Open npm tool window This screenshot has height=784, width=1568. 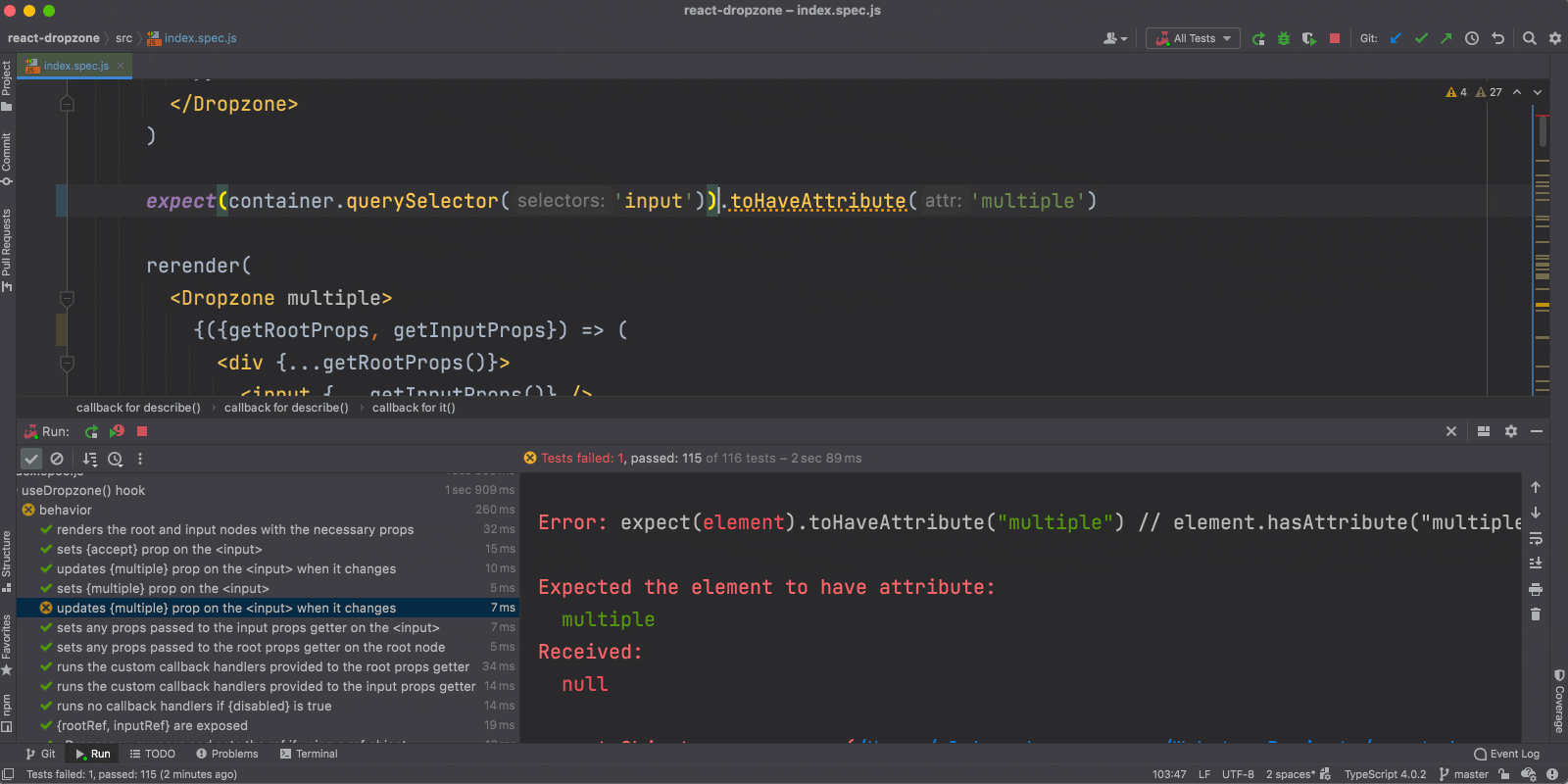pyautogui.click(x=7, y=712)
